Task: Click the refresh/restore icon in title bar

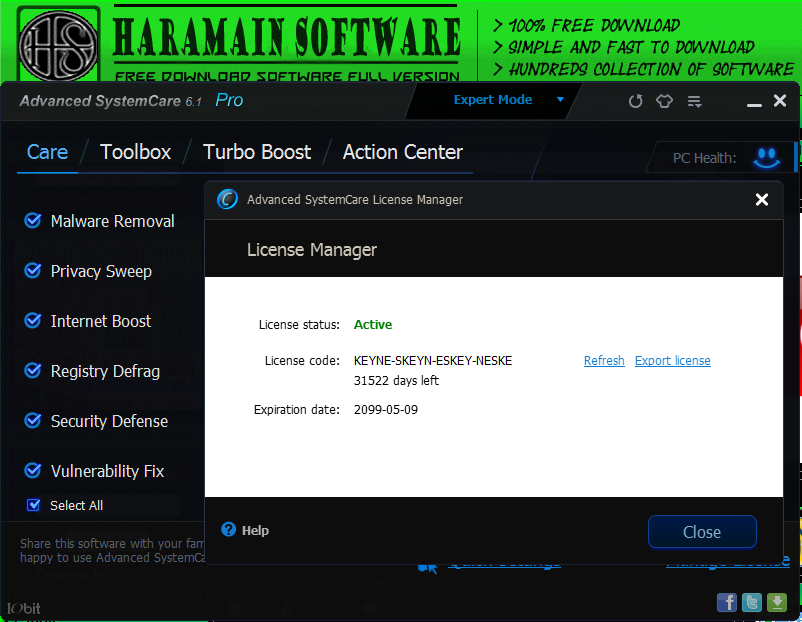Action: point(635,101)
